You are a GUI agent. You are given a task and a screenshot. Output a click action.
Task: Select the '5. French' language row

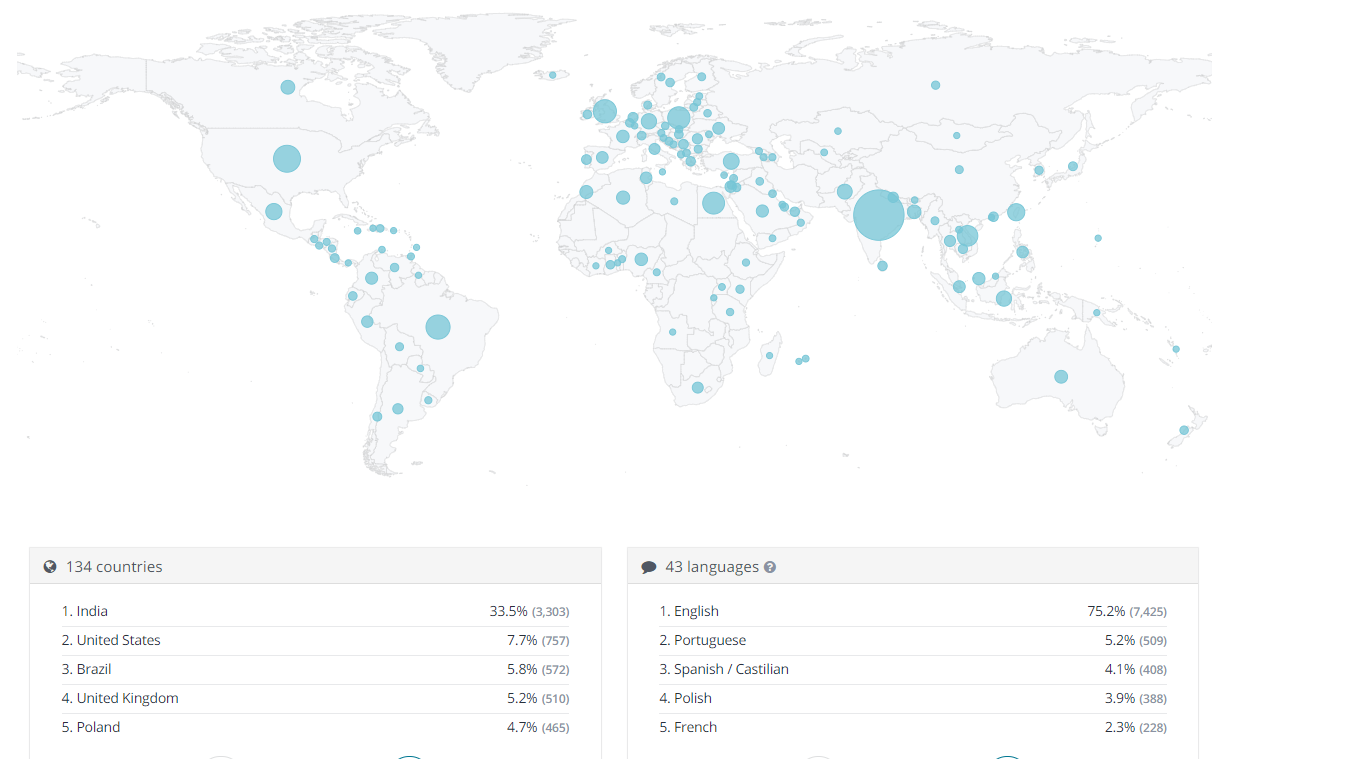913,727
